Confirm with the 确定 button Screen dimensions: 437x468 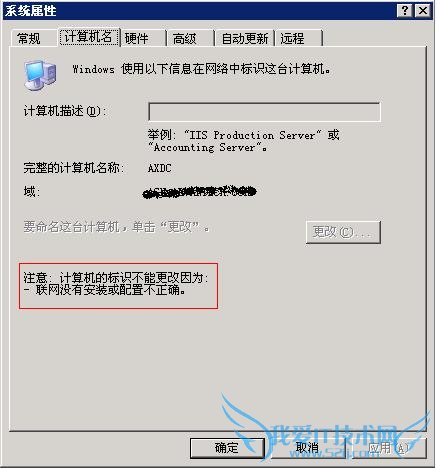pos(227,448)
